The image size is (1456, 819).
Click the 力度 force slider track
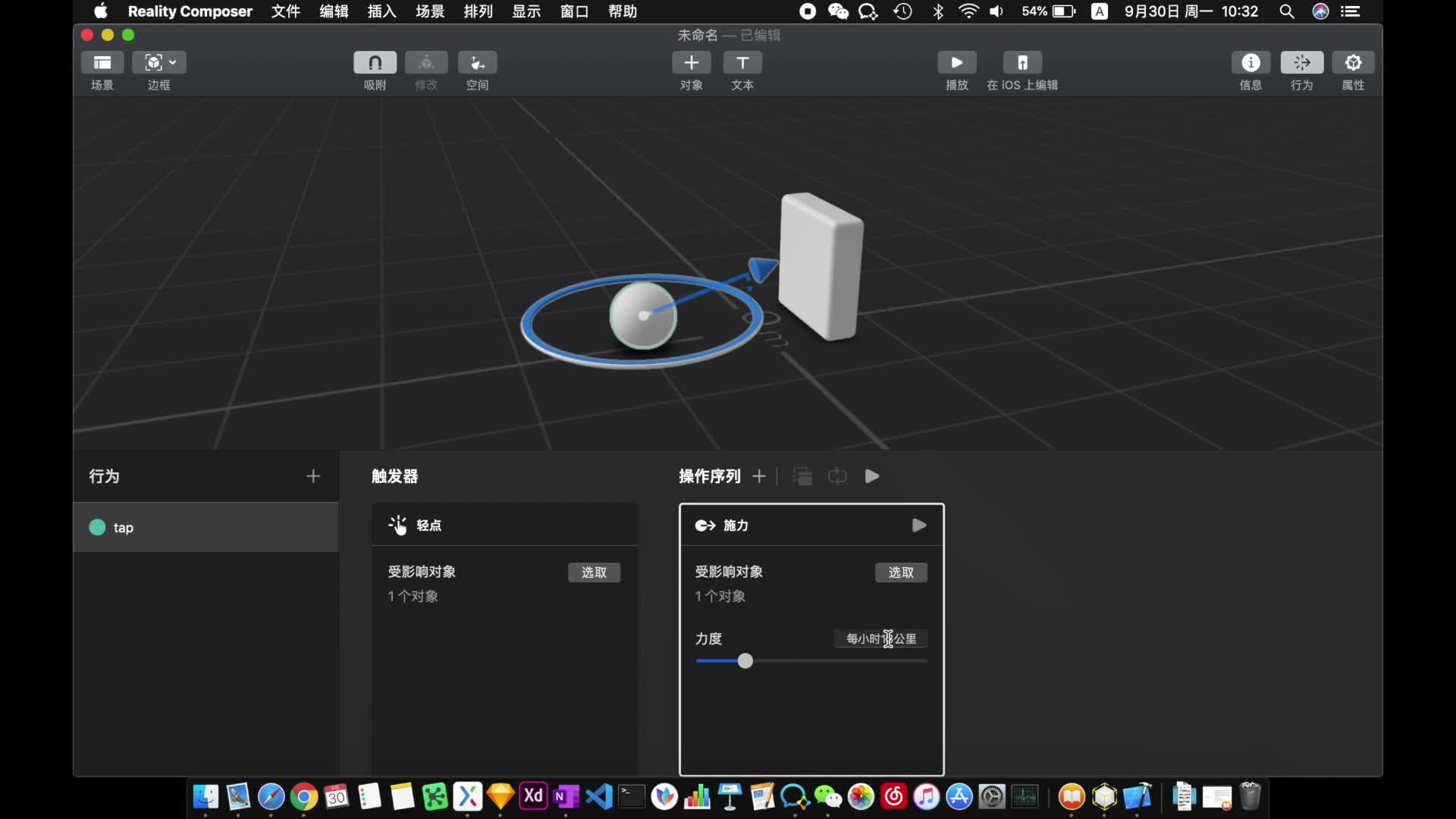[x=834, y=661]
